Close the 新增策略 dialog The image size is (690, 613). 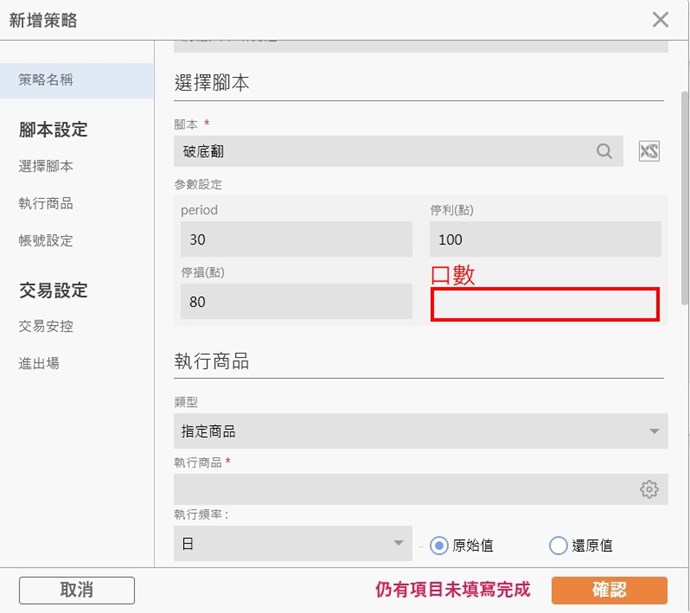click(x=660, y=19)
